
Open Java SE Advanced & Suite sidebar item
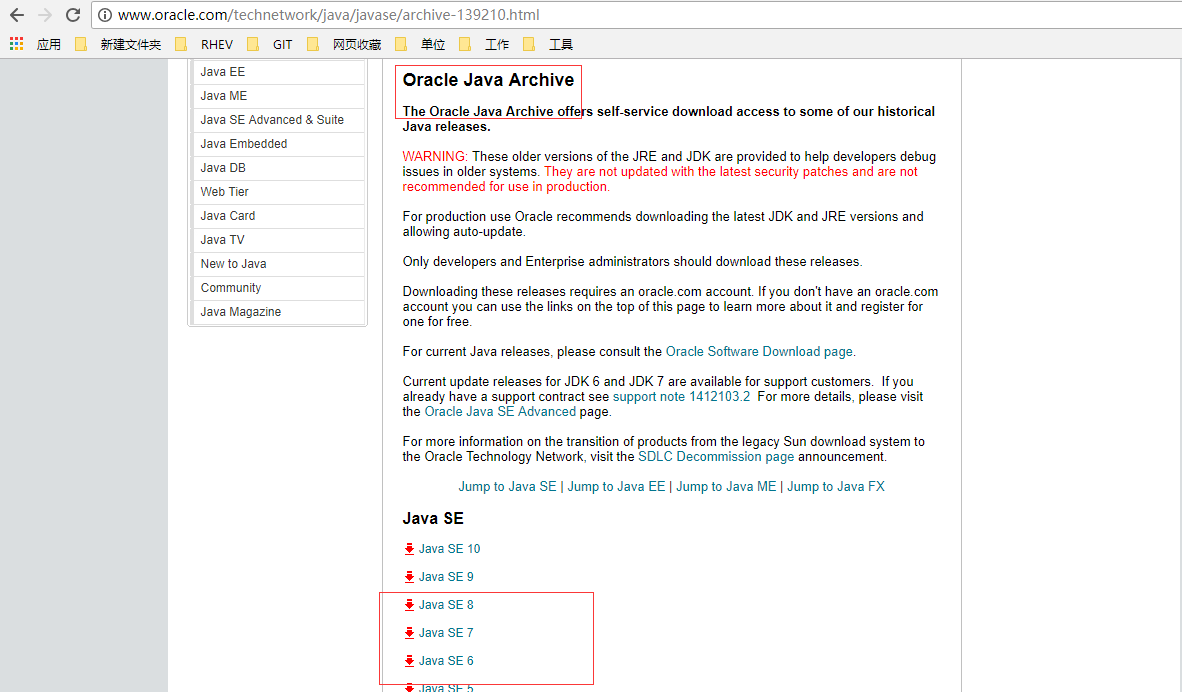tap(279, 120)
